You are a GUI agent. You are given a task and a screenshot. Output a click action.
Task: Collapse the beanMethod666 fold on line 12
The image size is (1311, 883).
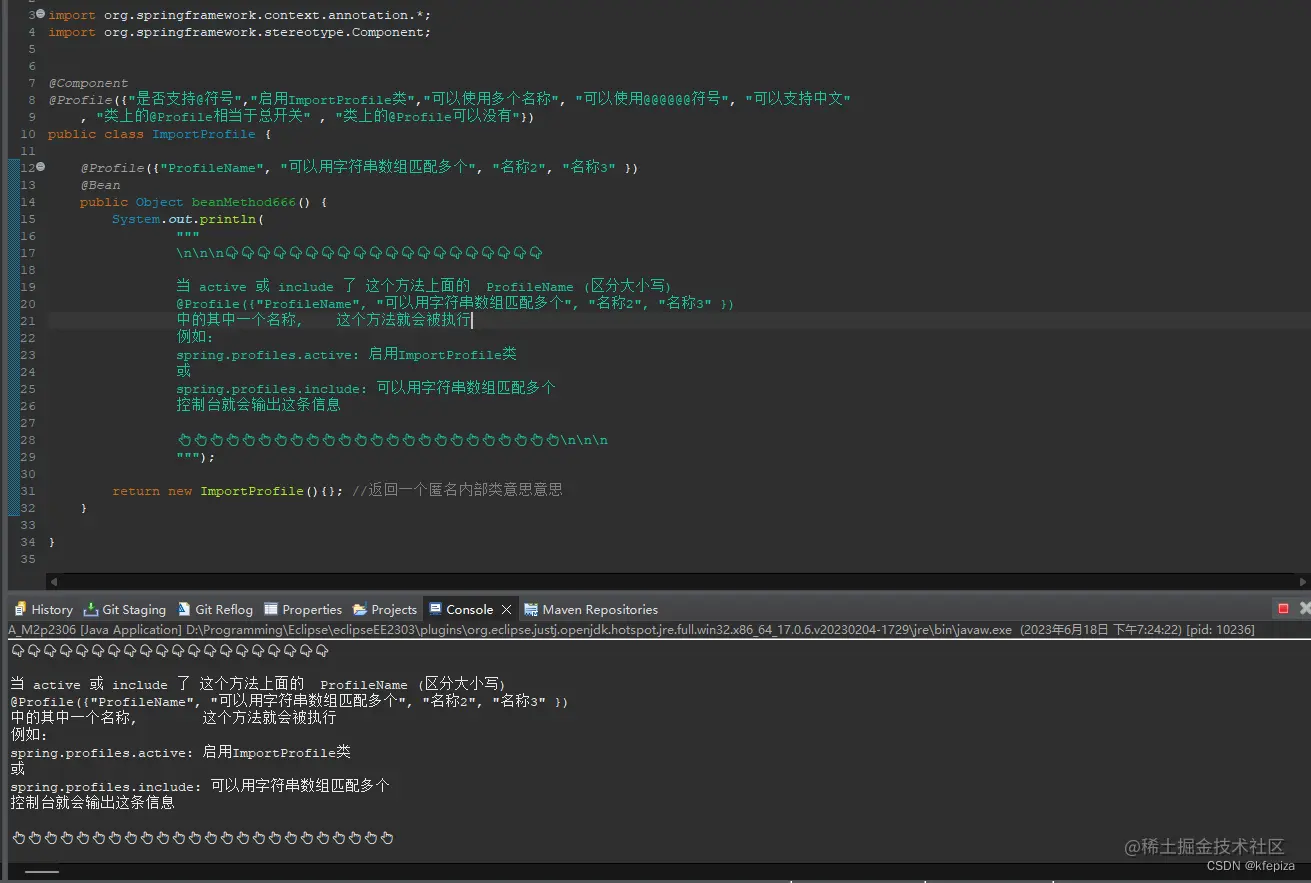pyautogui.click(x=40, y=167)
